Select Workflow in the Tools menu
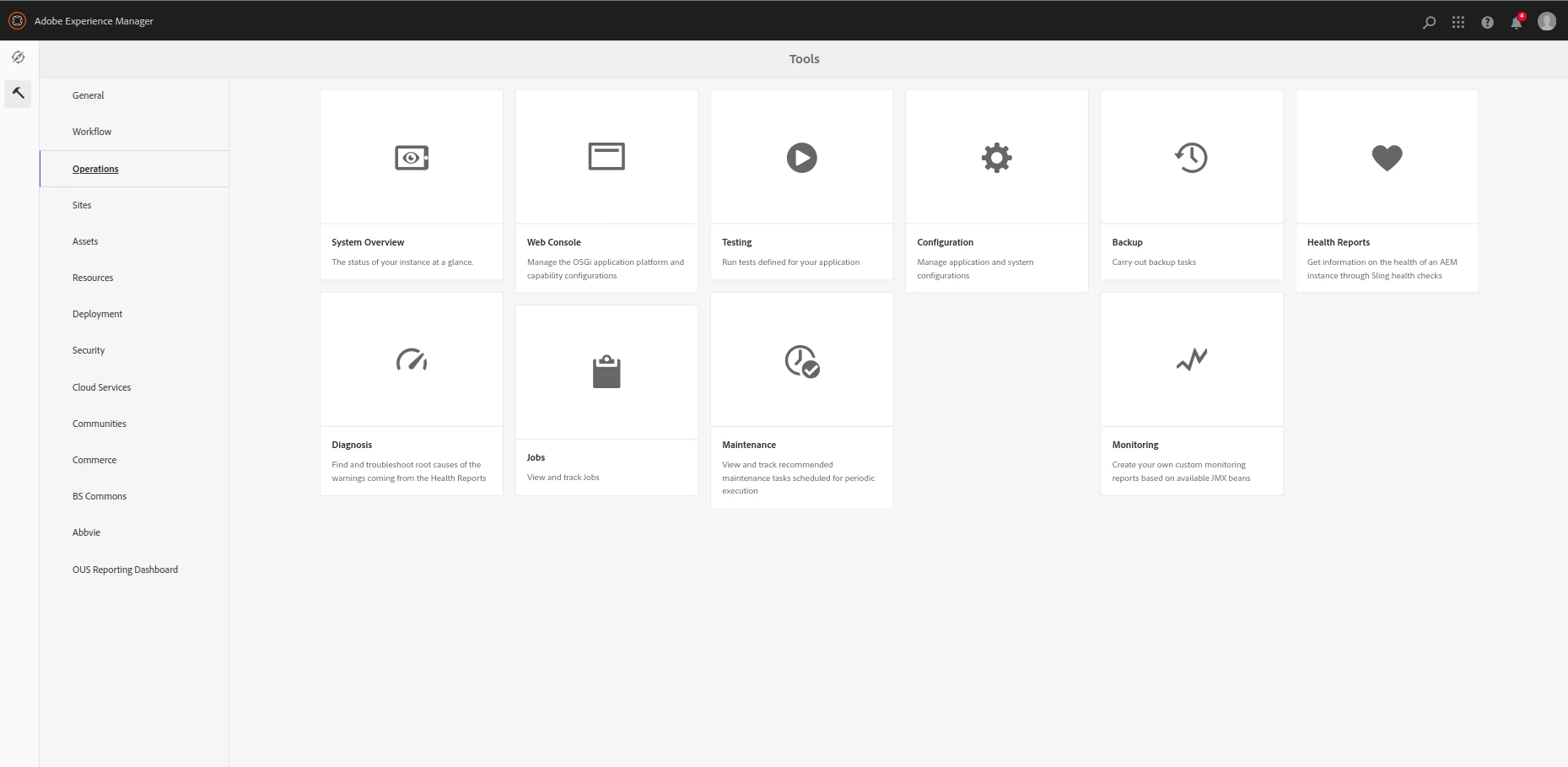The image size is (1568, 767). (x=92, y=132)
